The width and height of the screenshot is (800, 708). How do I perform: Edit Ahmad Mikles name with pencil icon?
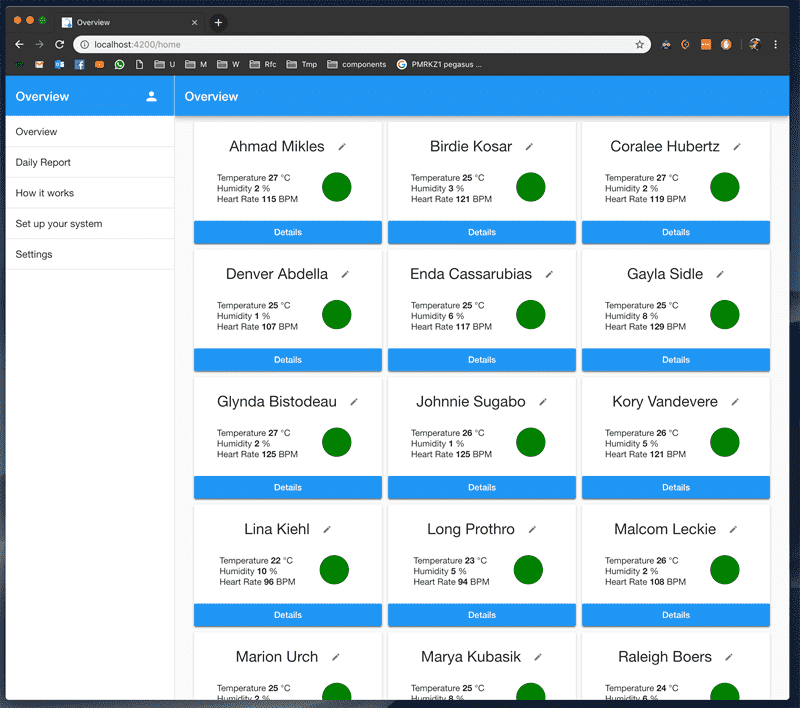[342, 147]
